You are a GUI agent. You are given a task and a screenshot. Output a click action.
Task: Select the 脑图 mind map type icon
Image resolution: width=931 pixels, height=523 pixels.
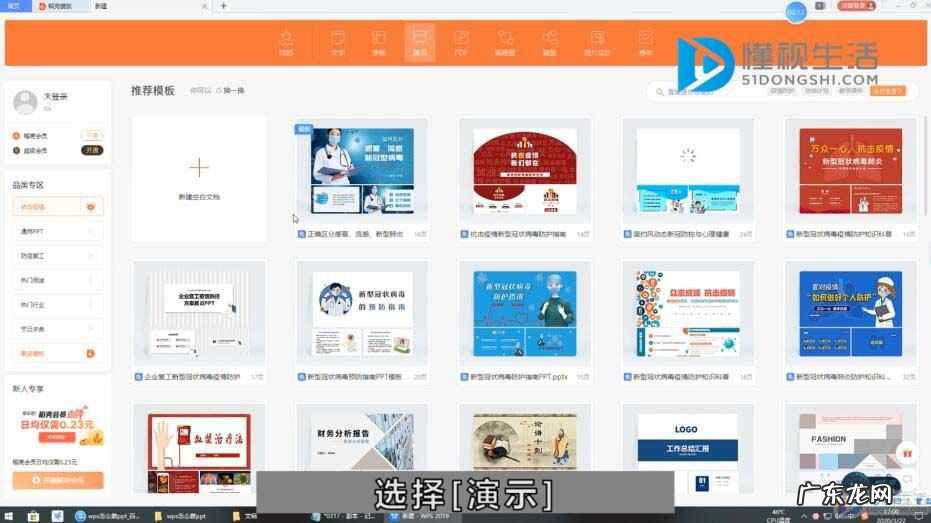550,43
